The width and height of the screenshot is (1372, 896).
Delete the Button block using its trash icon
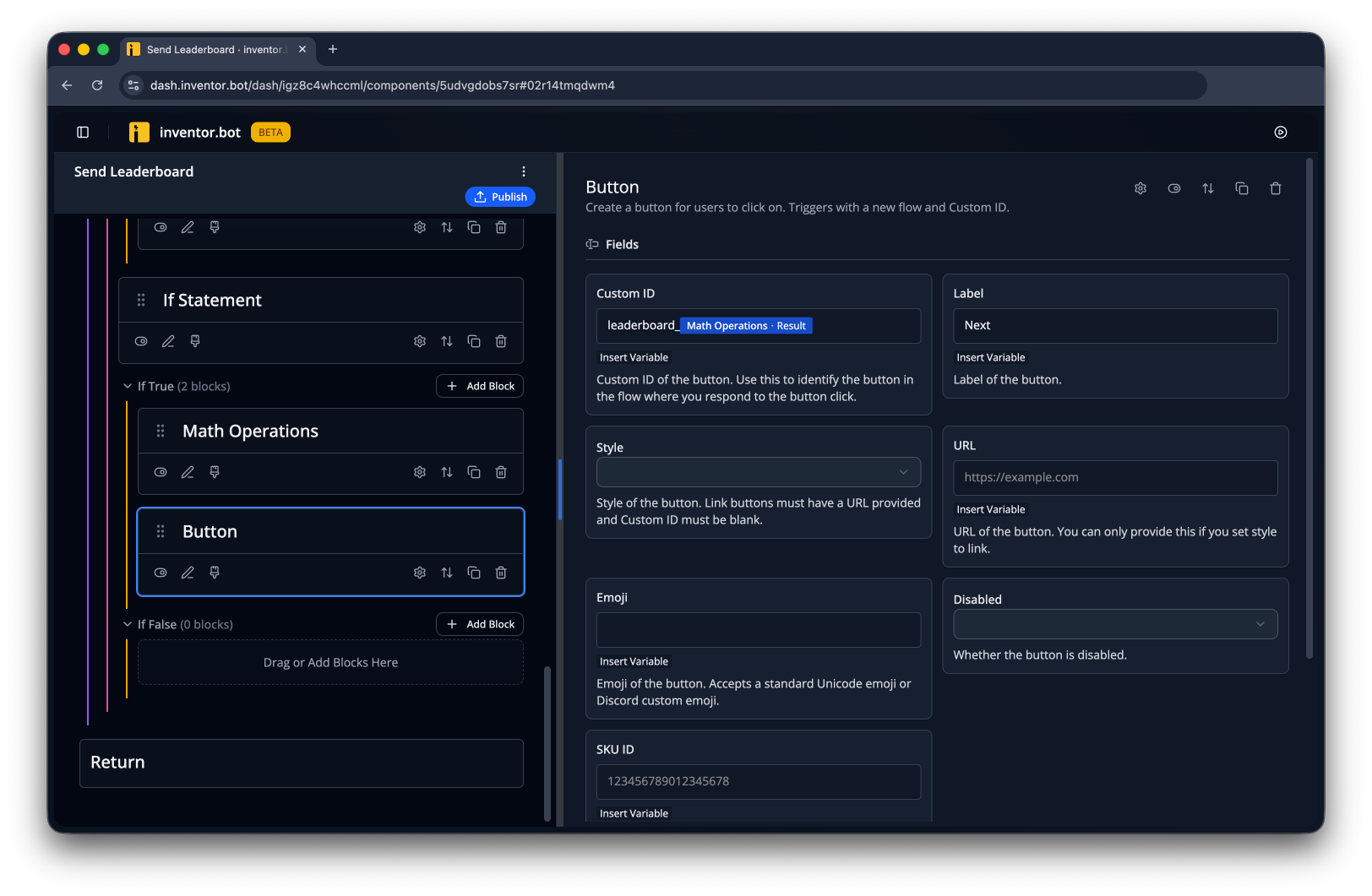click(x=501, y=573)
